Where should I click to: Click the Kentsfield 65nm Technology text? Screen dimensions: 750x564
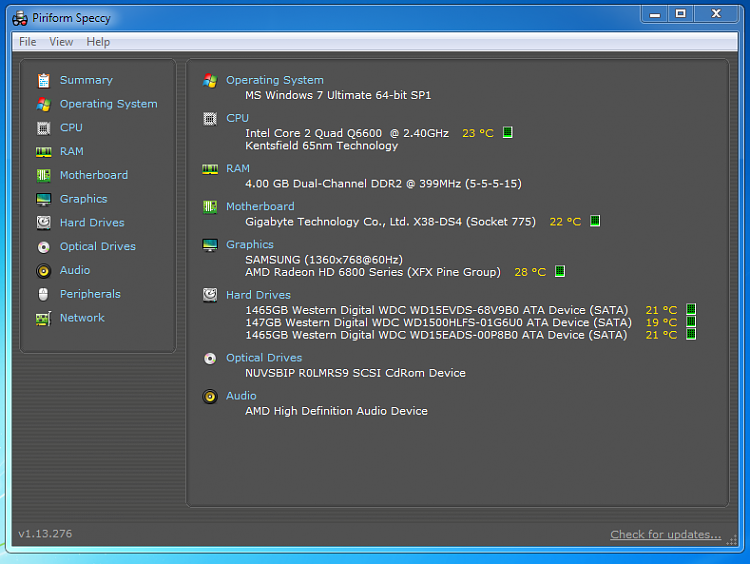[321, 146]
